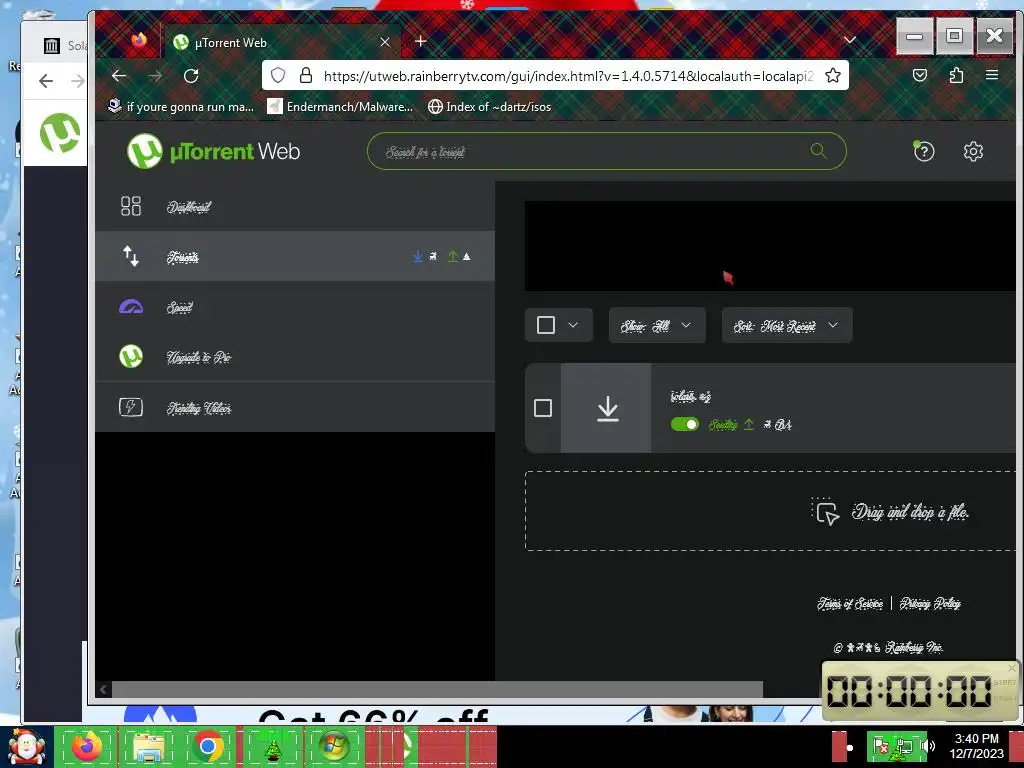Click the Dashboard grid icon
1024x768 pixels.
(x=131, y=206)
